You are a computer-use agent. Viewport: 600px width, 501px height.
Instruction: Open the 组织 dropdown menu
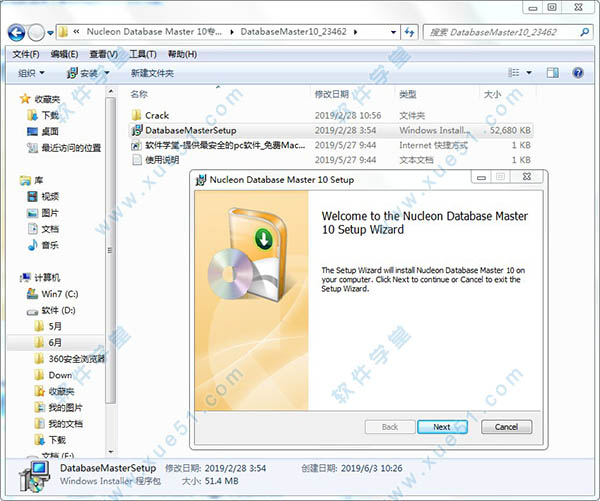click(30, 73)
